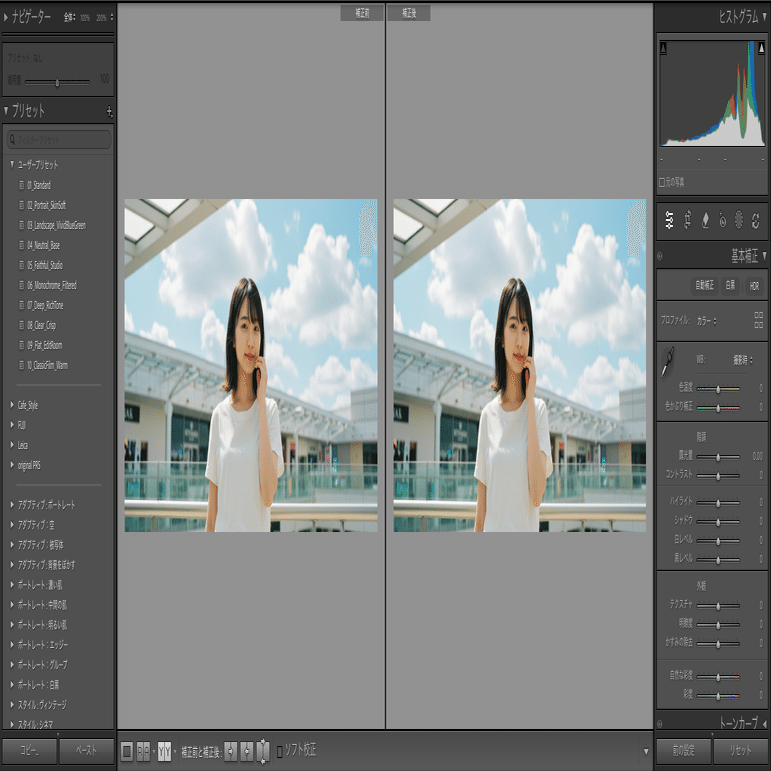Open the プロファイル カラー dropdown
Screen dimensions: 771x771
pos(707,321)
